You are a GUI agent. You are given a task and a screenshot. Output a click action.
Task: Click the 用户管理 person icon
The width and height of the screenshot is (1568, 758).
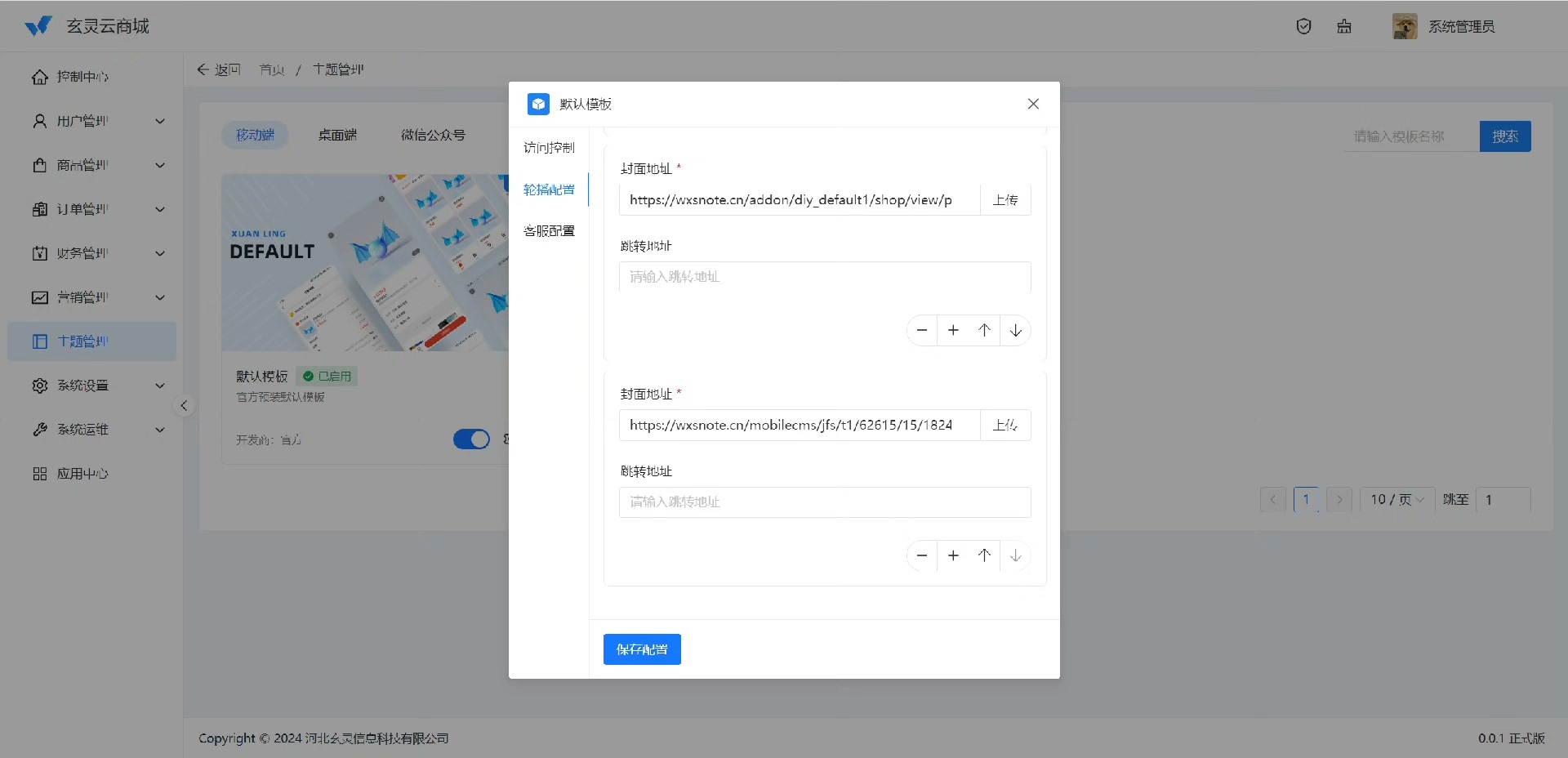click(x=40, y=121)
